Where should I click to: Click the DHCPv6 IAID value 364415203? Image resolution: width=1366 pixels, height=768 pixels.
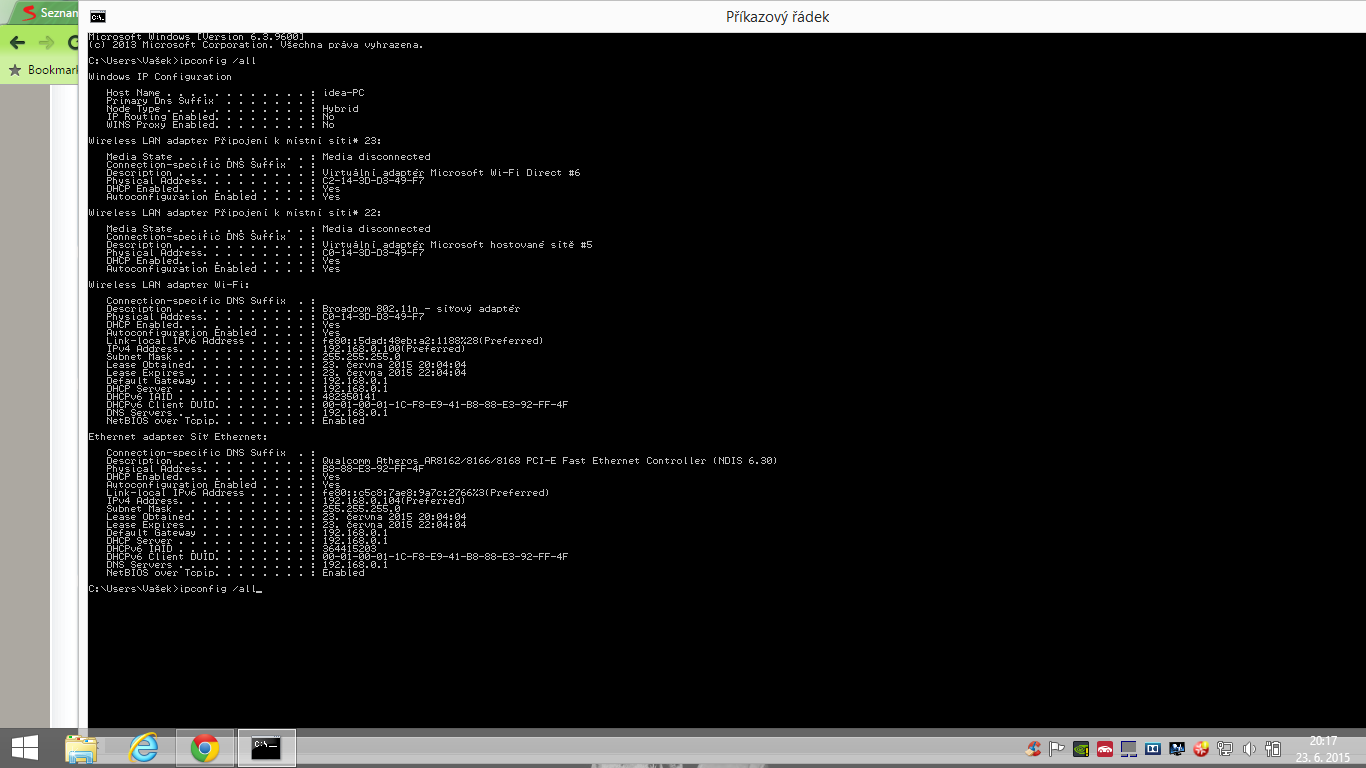coord(349,549)
